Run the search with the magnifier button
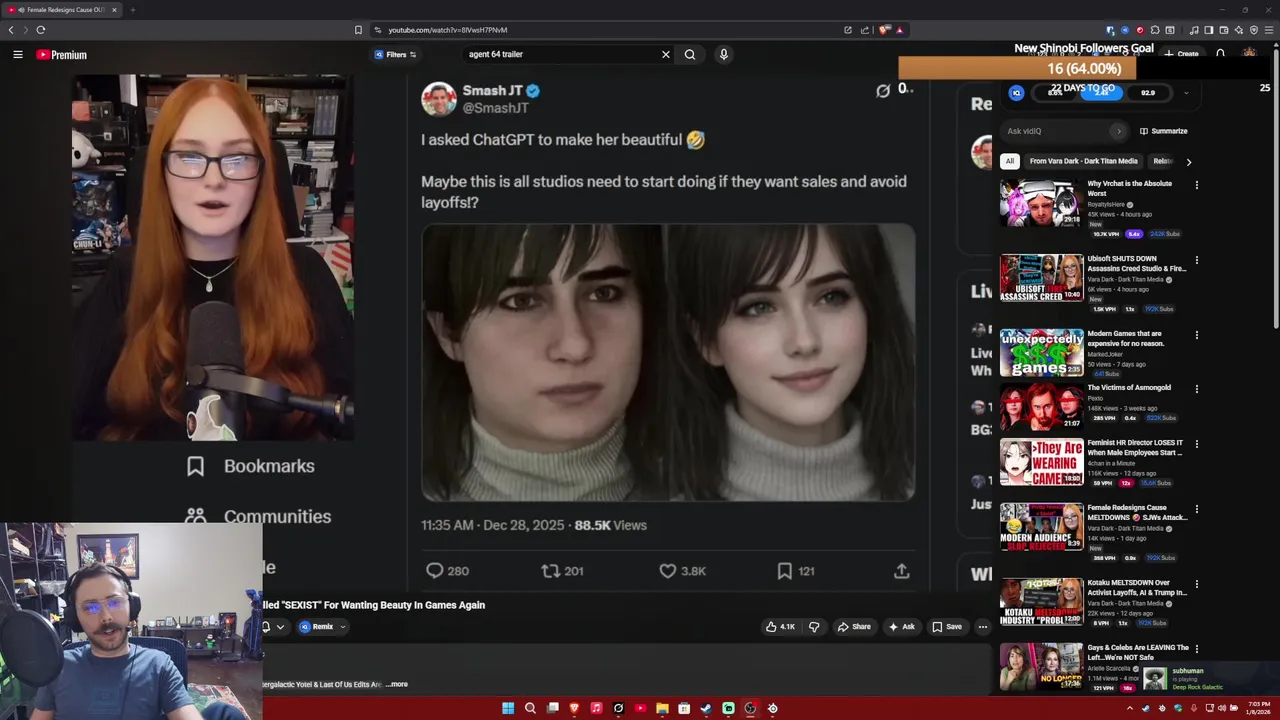This screenshot has width=1280, height=720. [690, 54]
